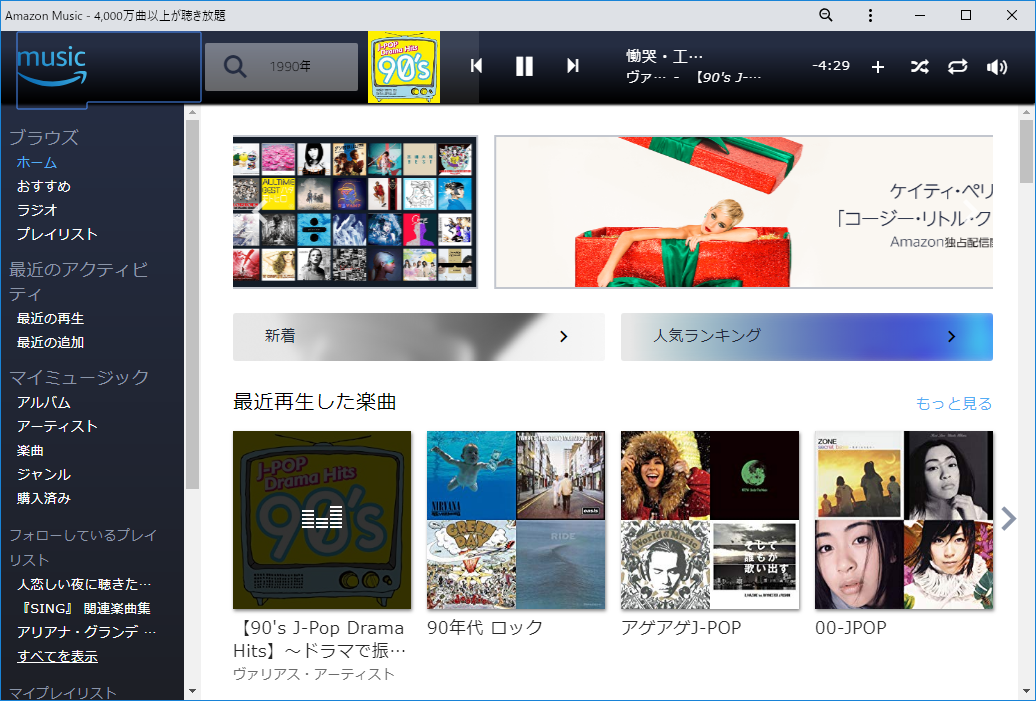Click the 【90's J-Pop Drama Hits】 title text
The height and width of the screenshot is (701, 1036).
(x=319, y=639)
